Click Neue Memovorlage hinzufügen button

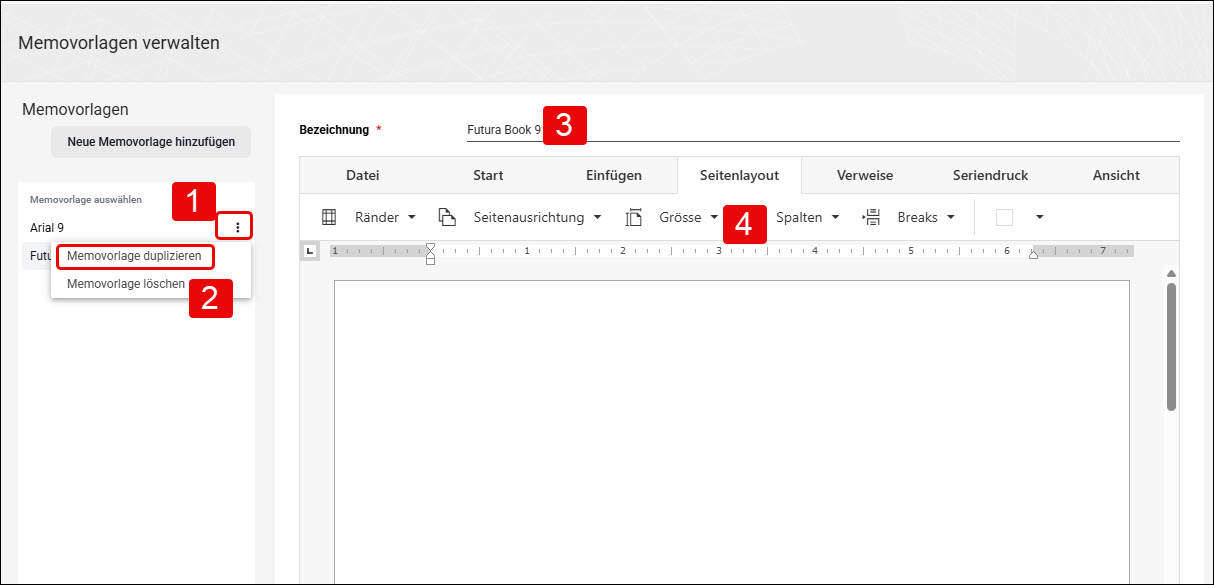(151, 142)
